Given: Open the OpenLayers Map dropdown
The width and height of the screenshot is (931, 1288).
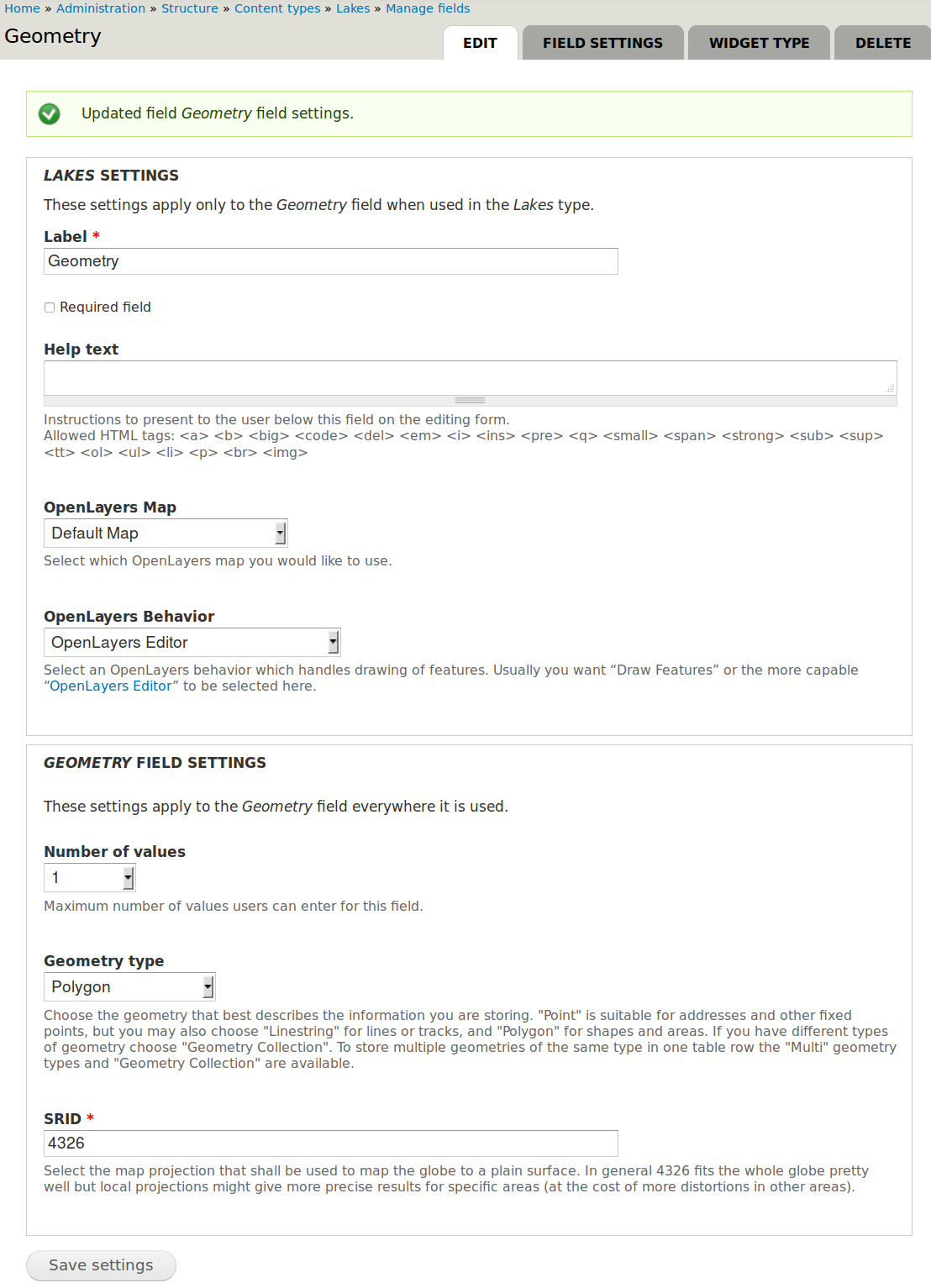Looking at the screenshot, I should 166,534.
